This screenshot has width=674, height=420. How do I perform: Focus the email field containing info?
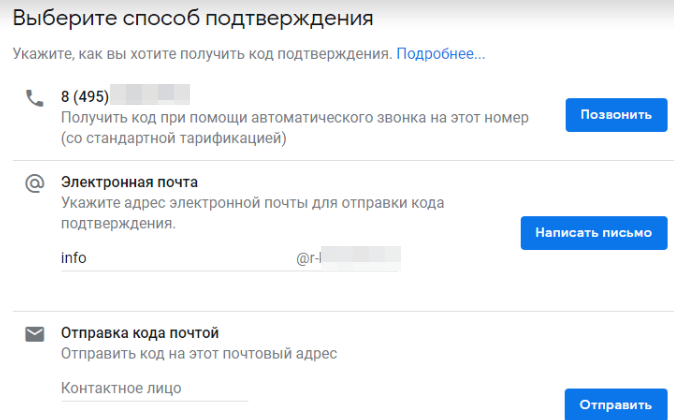click(175, 258)
